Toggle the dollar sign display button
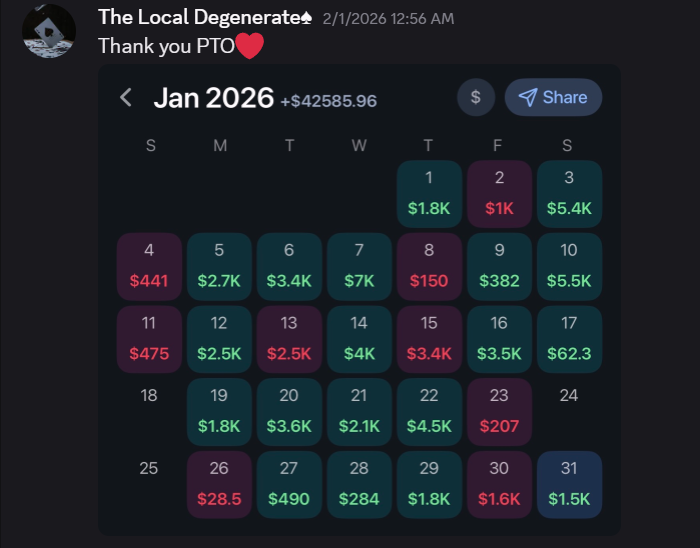This screenshot has width=700, height=548. (x=476, y=97)
